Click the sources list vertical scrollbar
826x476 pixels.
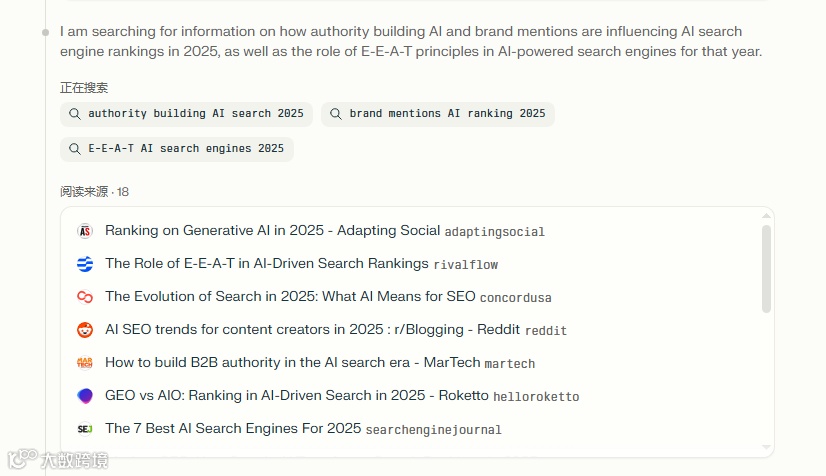click(x=766, y=268)
